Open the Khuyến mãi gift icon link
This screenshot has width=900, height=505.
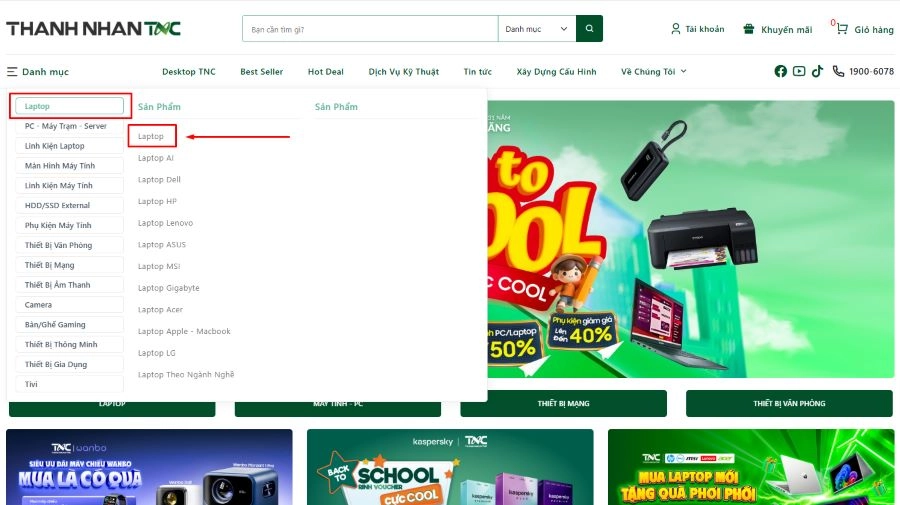[778, 29]
